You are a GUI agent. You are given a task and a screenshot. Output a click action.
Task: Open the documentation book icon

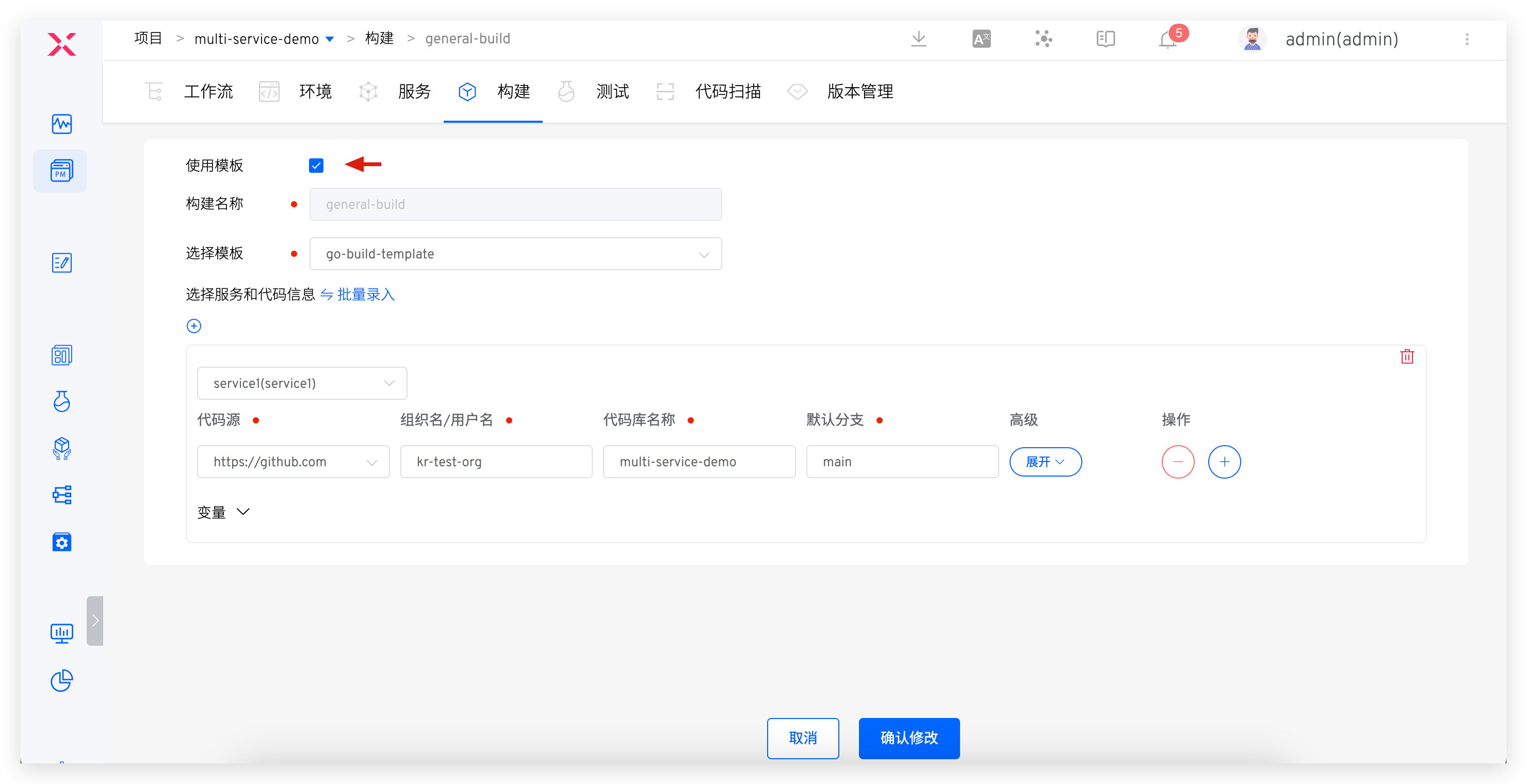coord(1105,39)
